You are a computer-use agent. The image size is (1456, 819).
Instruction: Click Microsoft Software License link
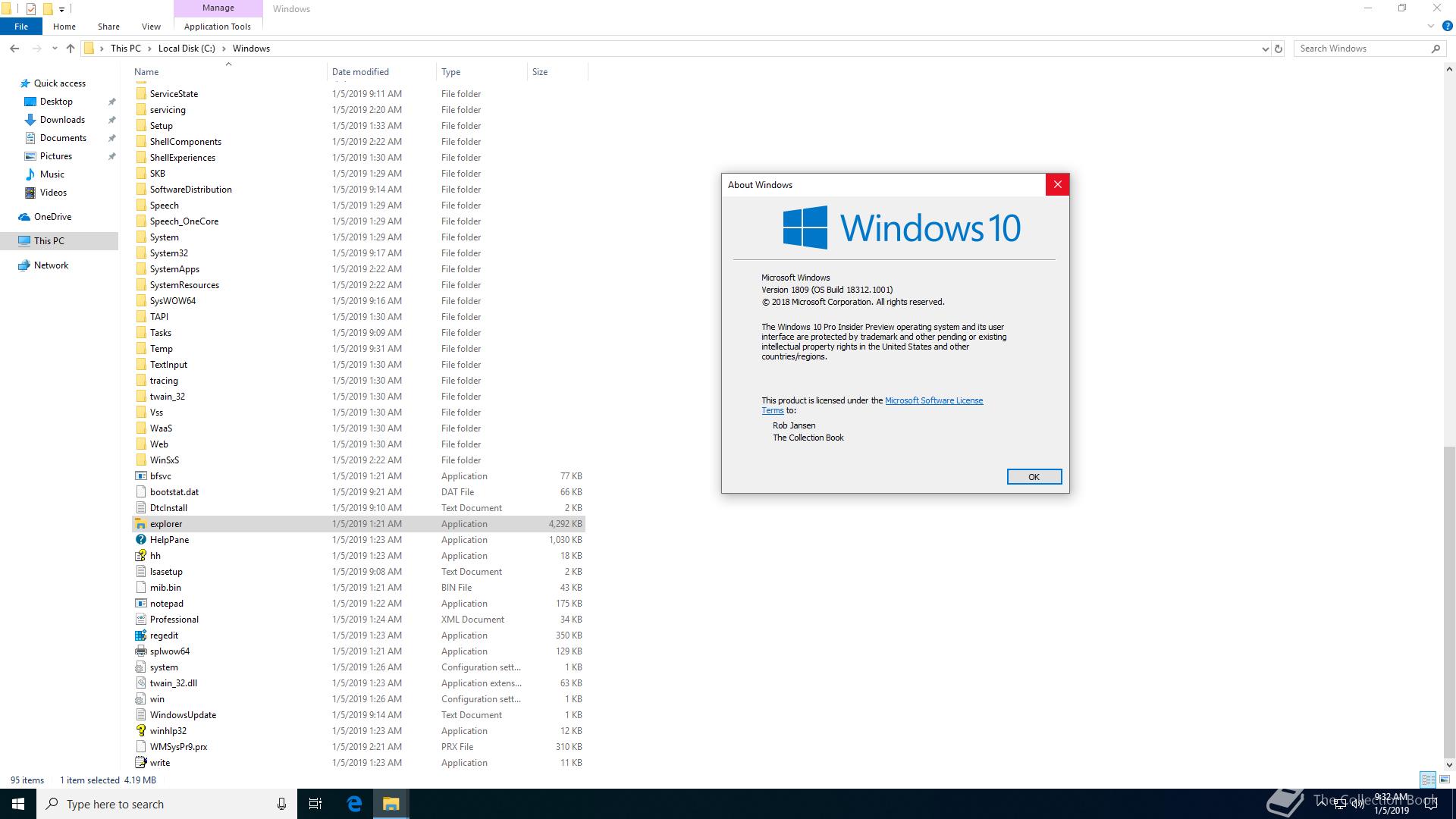point(934,400)
